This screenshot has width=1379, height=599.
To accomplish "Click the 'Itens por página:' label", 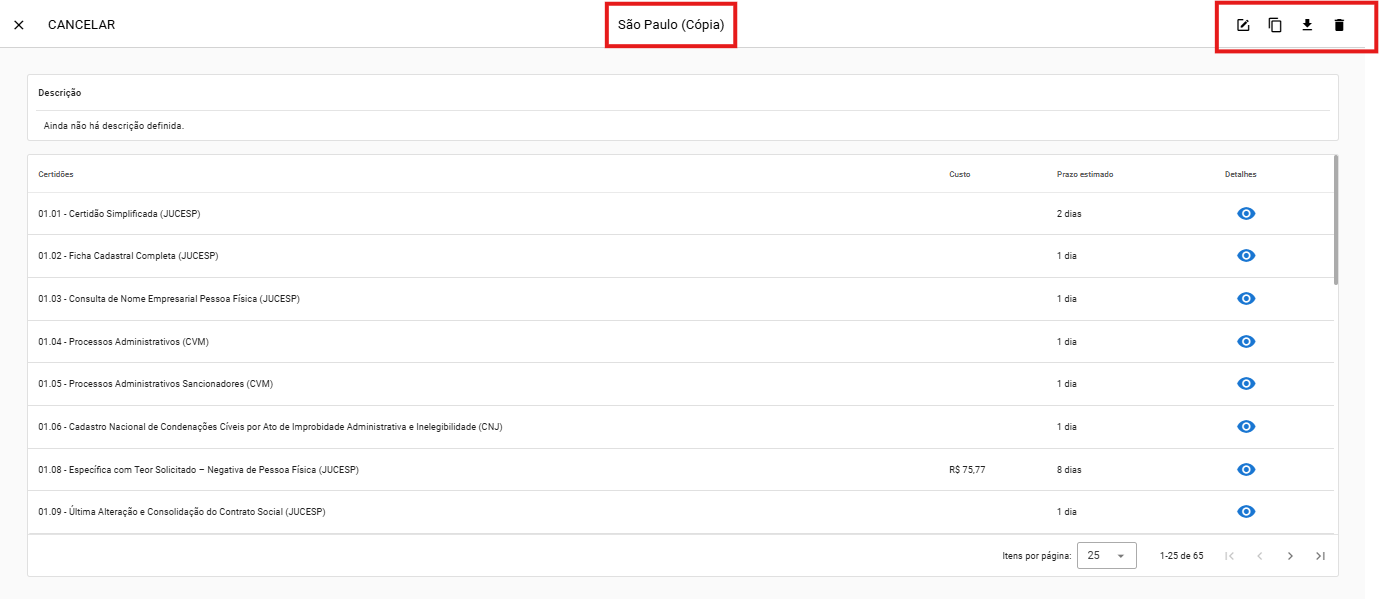I will pyautogui.click(x=1036, y=556).
